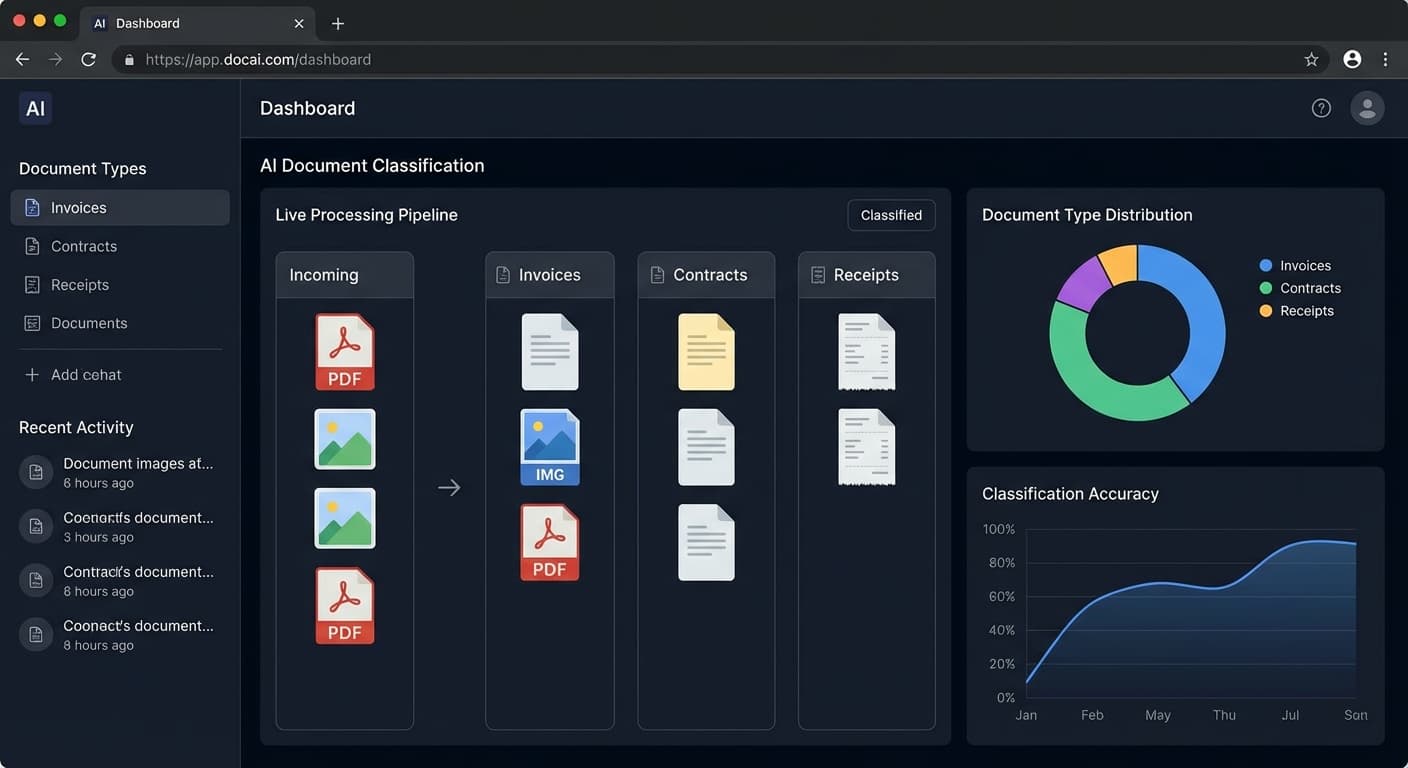The width and height of the screenshot is (1408, 768).
Task: Select the top receipt icon in Receipts column
Action: [866, 352]
